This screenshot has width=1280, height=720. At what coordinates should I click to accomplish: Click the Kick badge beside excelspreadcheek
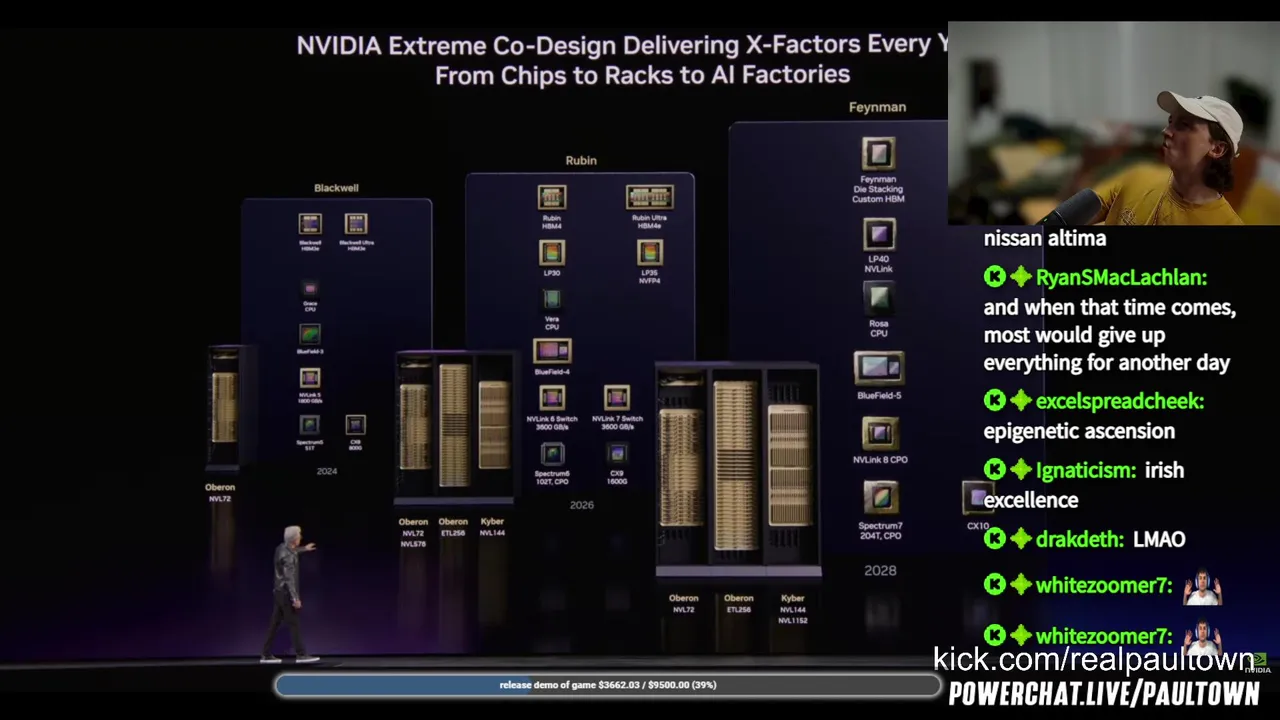(x=994, y=401)
